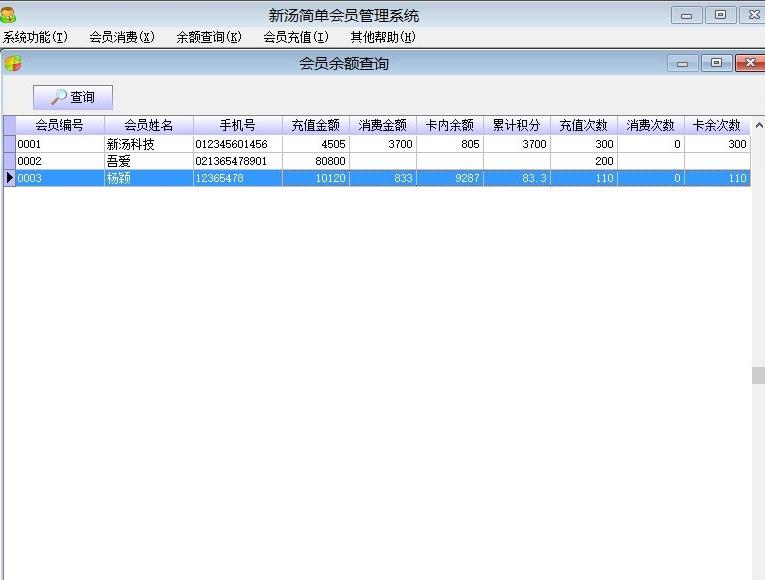Select member number cell 0002
765x580 pixels.
(x=60, y=161)
